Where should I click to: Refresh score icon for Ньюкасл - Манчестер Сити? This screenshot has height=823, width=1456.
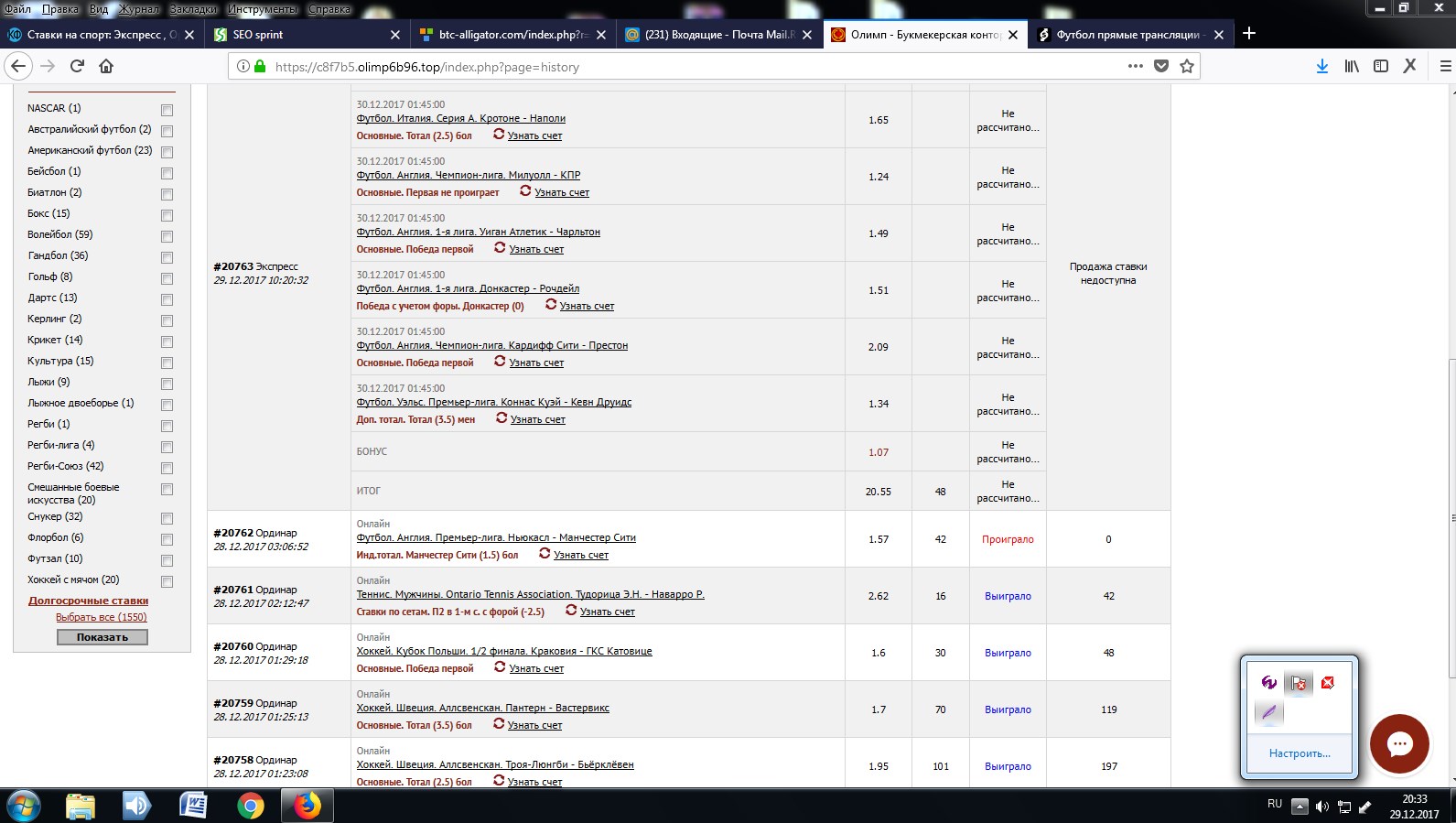pos(545,553)
